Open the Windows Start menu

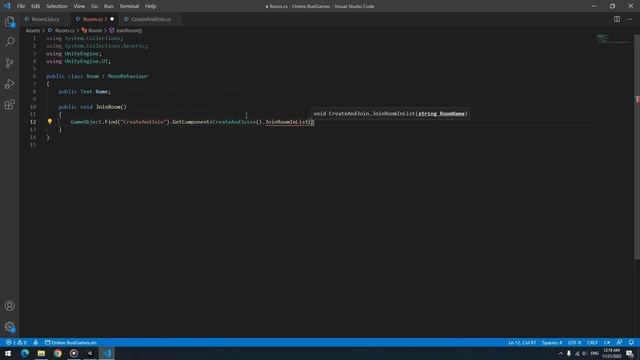pos(8,353)
